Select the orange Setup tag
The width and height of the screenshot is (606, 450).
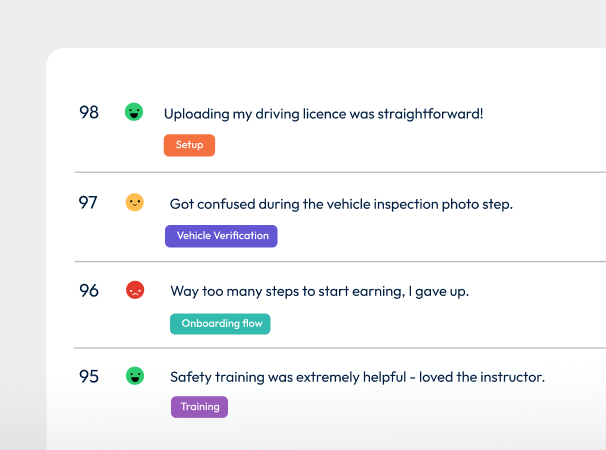[x=189, y=145]
